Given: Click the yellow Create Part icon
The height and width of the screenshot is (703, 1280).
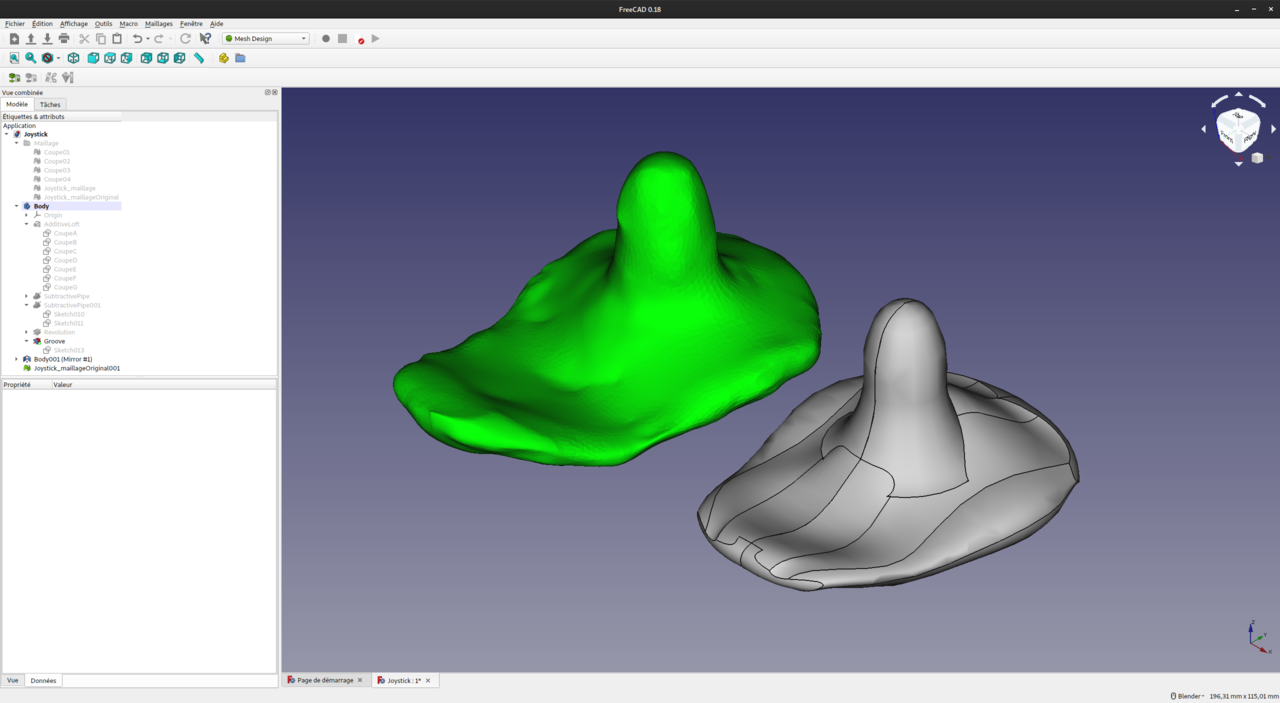Looking at the screenshot, I should point(224,58).
